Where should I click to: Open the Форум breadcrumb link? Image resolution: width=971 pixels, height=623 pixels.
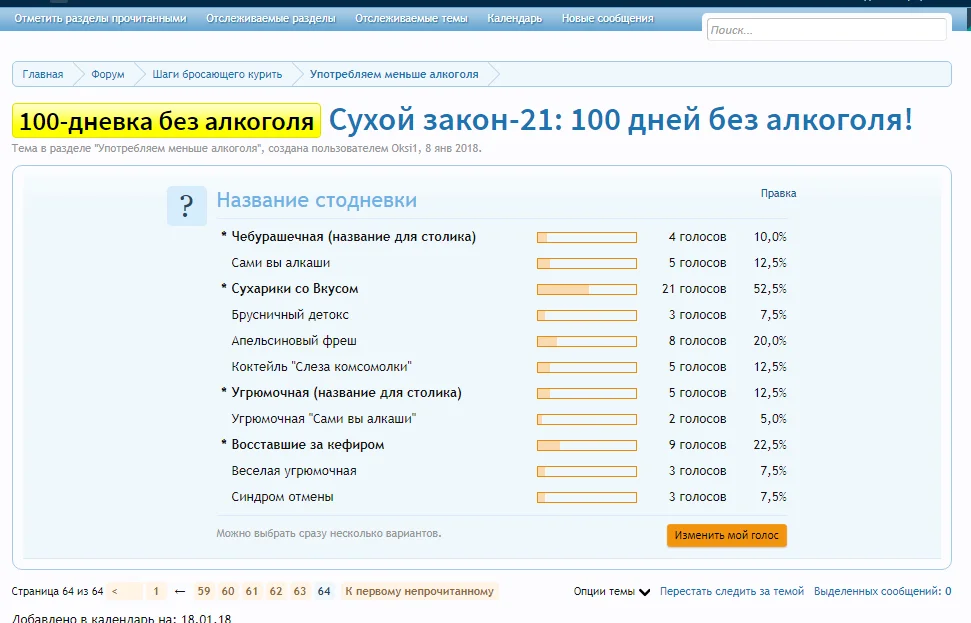click(108, 74)
